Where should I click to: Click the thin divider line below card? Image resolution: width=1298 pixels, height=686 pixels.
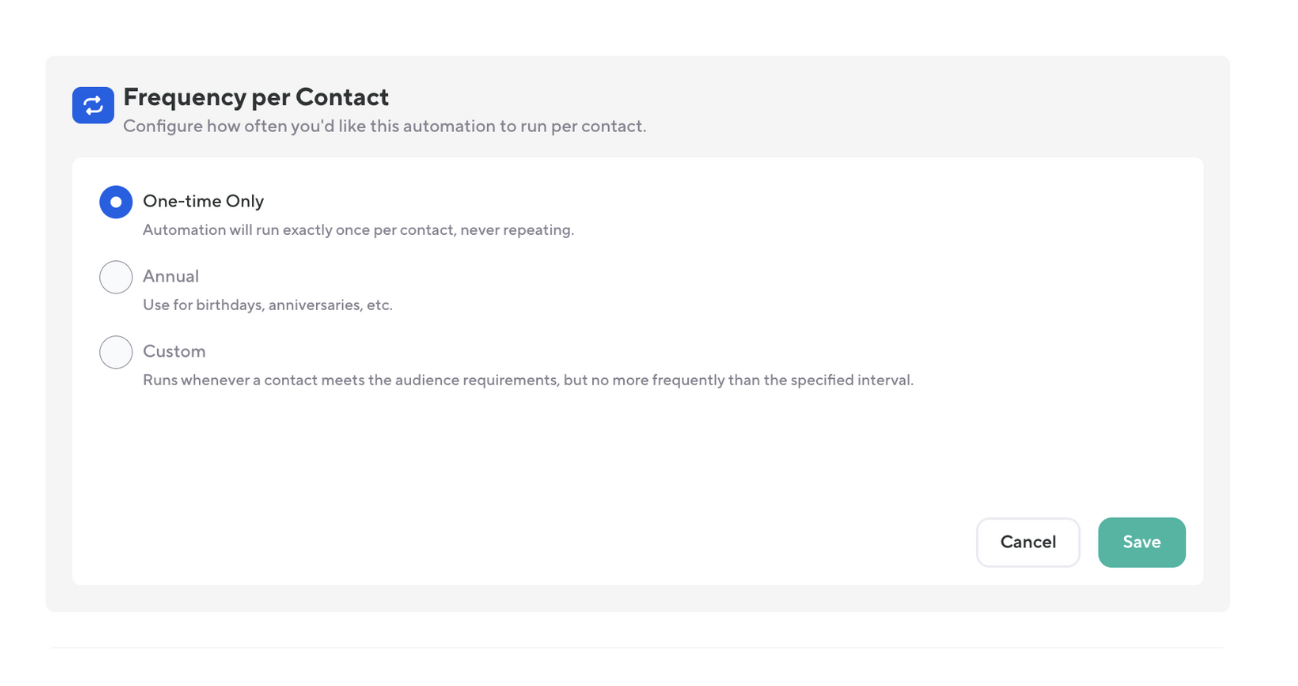[638, 647]
